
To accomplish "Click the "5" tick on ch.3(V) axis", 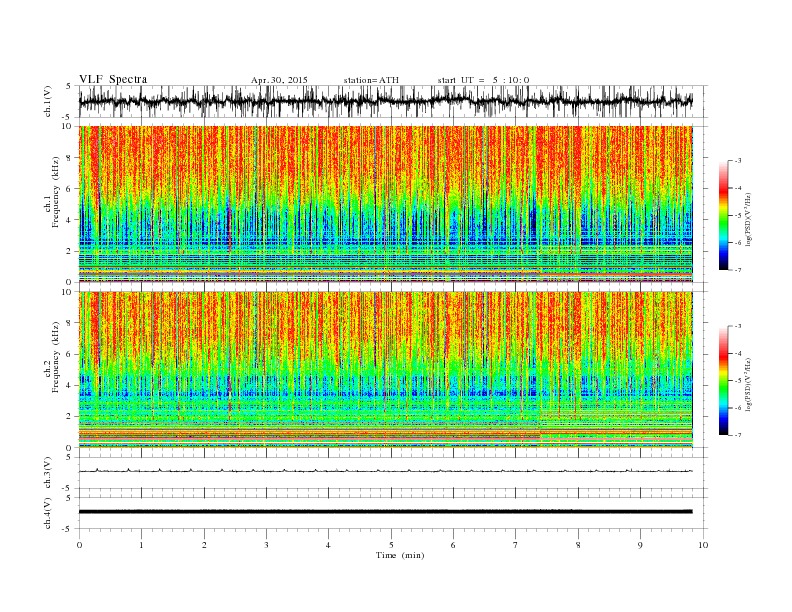I will 69,457.
